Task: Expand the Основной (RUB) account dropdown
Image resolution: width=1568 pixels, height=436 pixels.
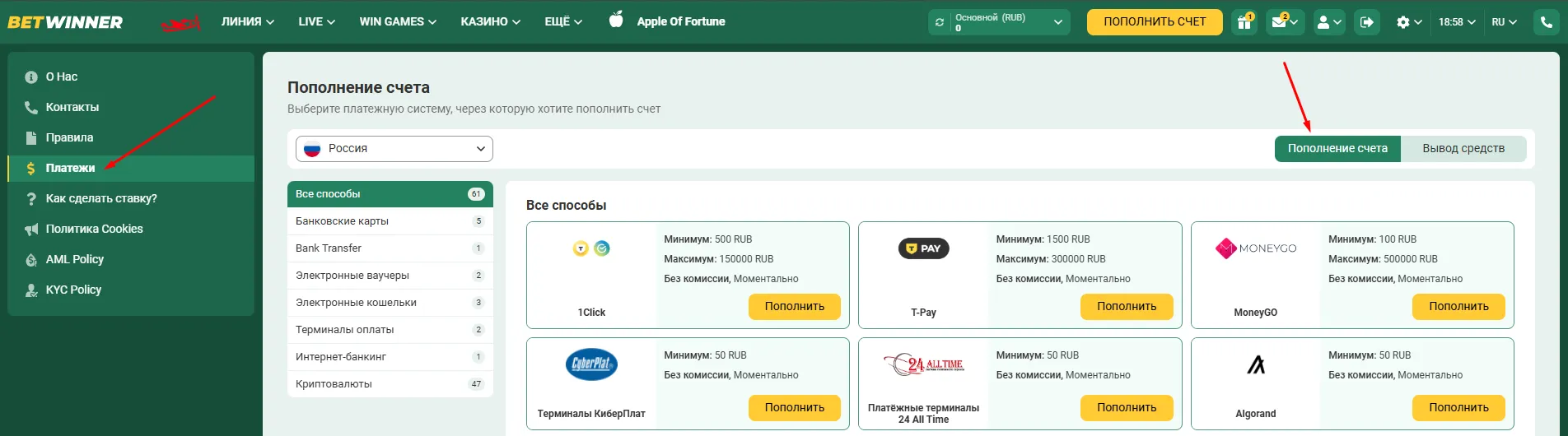Action: click(999, 22)
